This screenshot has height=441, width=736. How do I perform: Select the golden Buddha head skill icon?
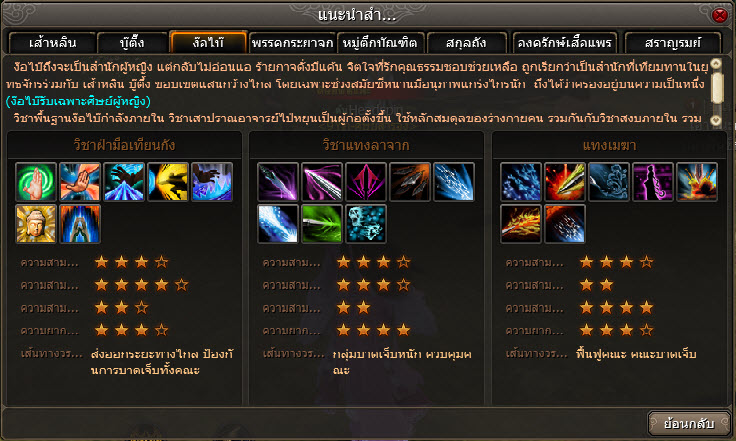(x=36, y=224)
